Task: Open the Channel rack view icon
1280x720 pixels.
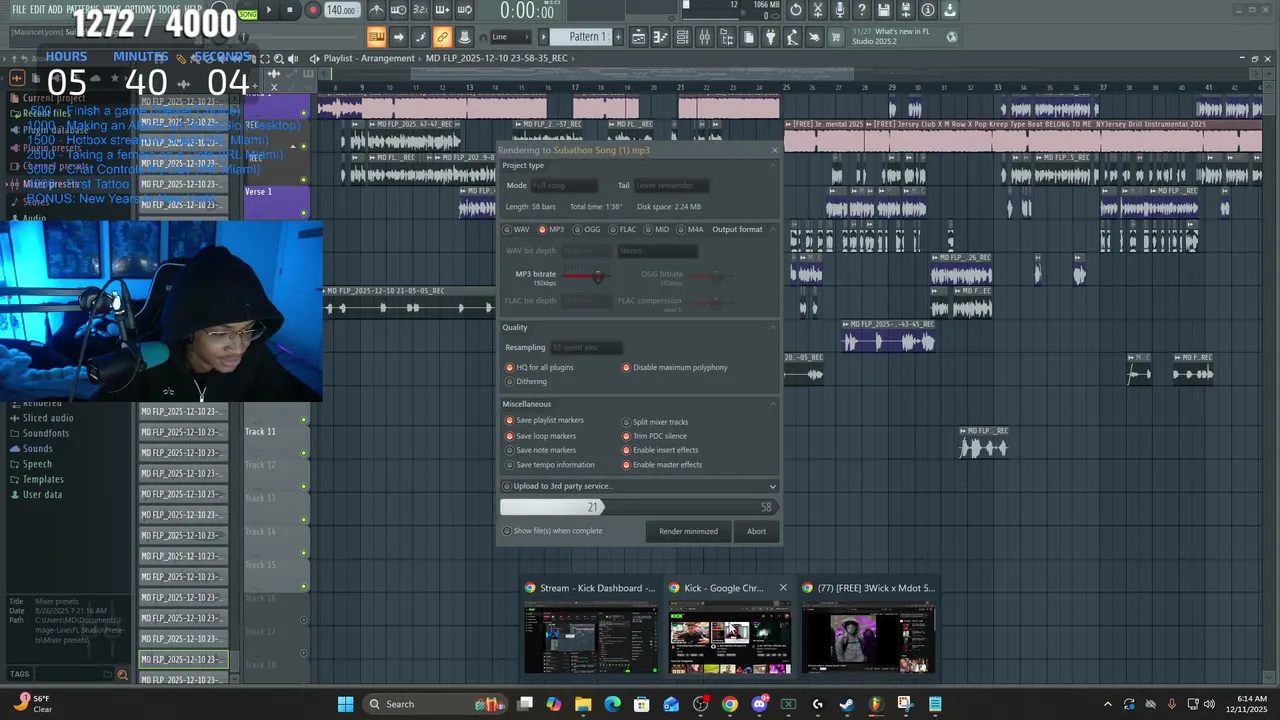Action: pyautogui.click(x=682, y=37)
